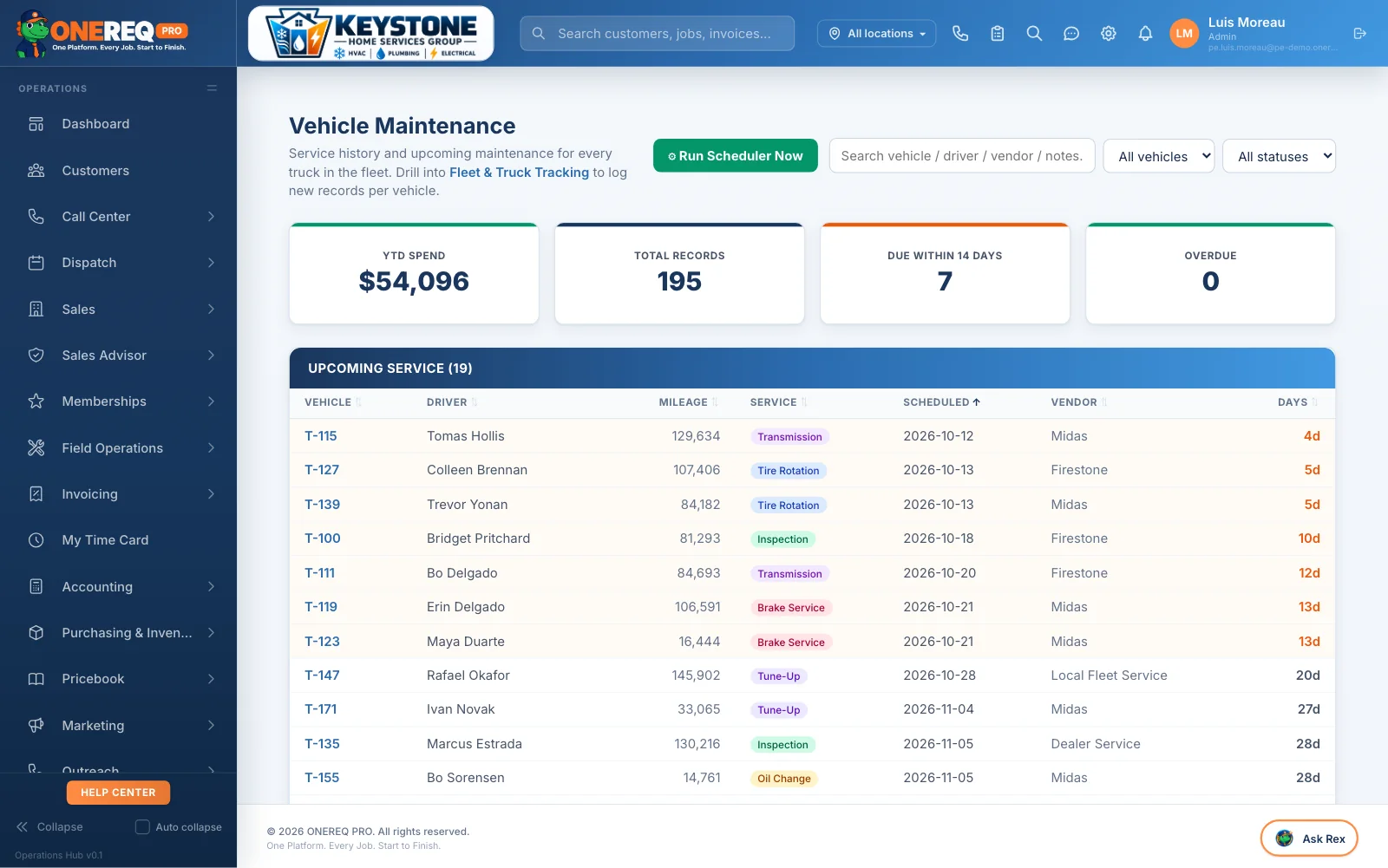Open Sales Advisor menu item
Screen dimensions: 1388x868
pos(118,356)
